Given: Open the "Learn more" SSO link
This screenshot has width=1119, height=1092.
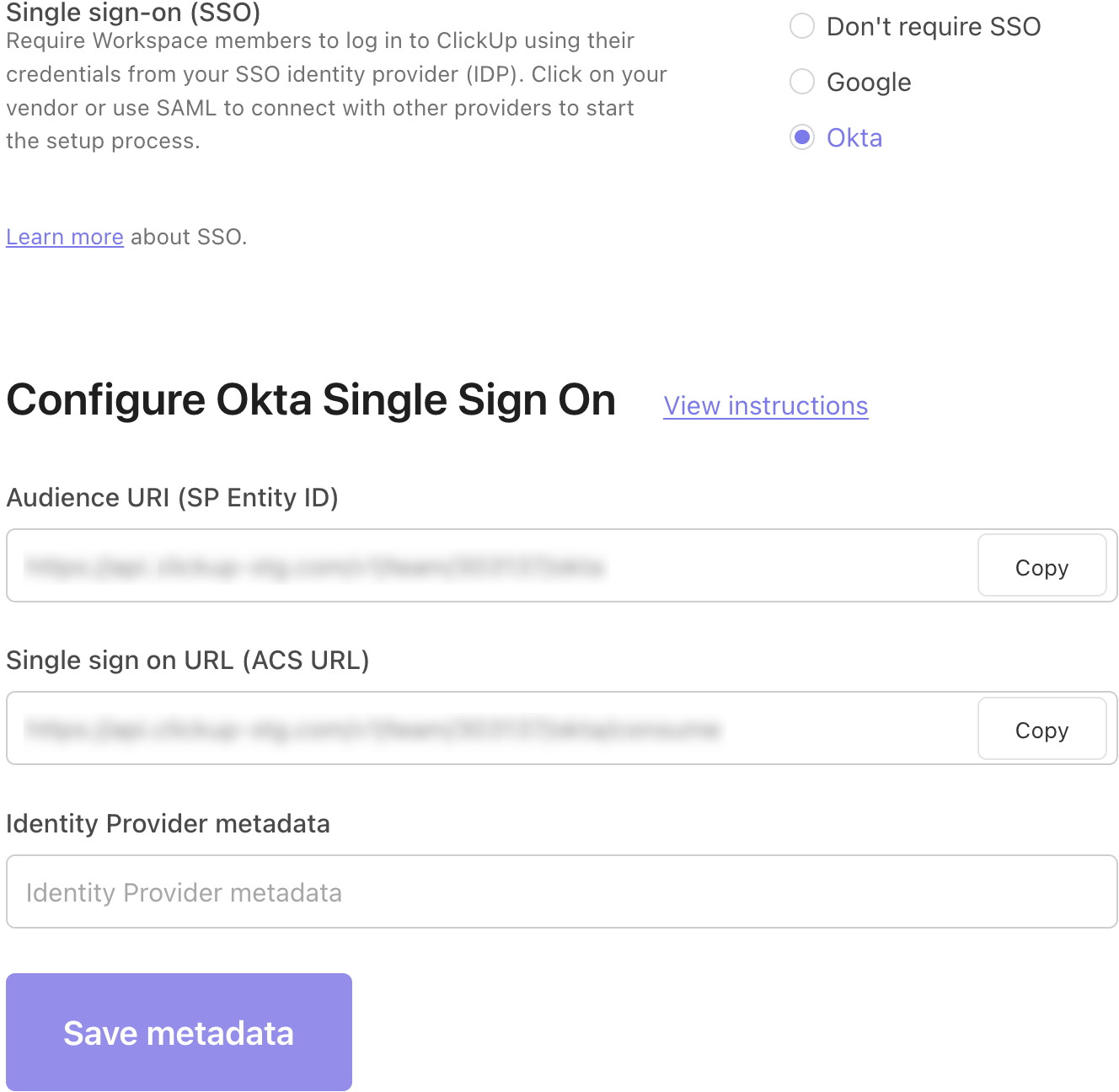Looking at the screenshot, I should (65, 238).
